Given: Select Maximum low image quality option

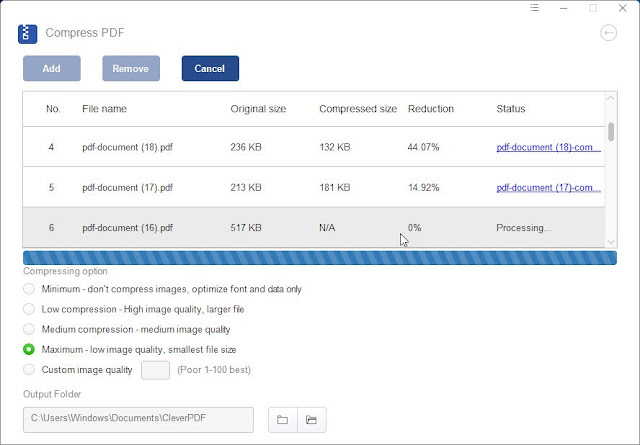Looking at the screenshot, I should (29, 349).
